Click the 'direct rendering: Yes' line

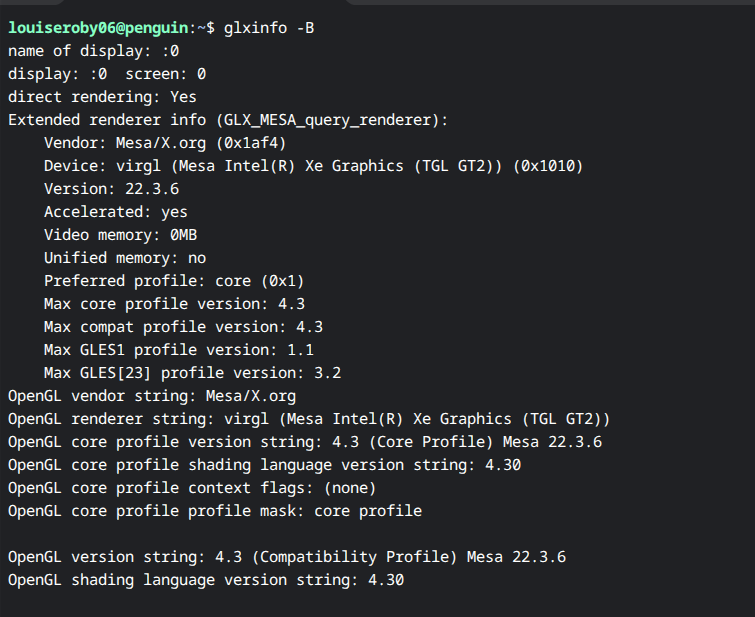(x=102, y=97)
